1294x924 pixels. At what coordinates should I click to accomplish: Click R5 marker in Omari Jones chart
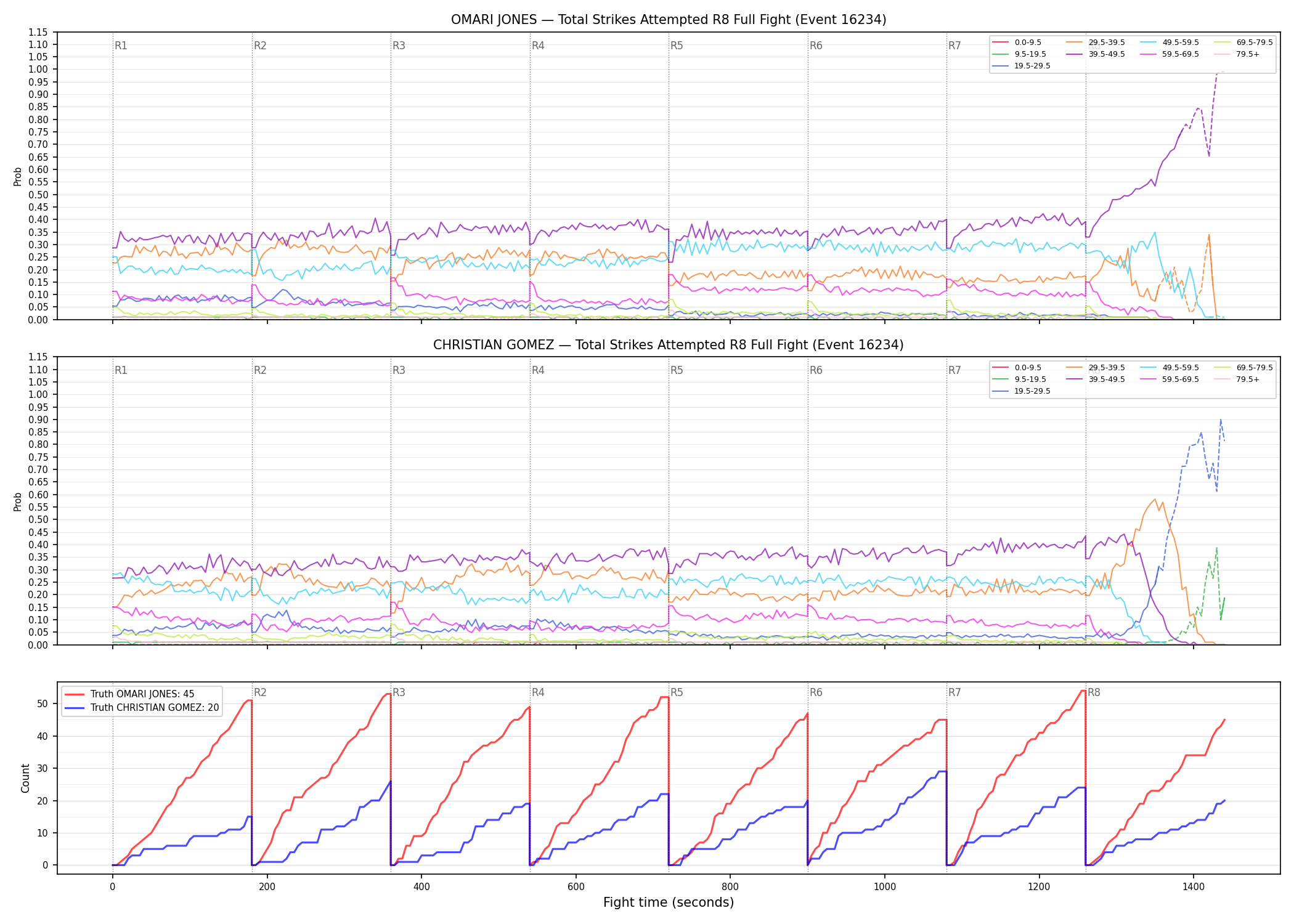pyautogui.click(x=677, y=46)
